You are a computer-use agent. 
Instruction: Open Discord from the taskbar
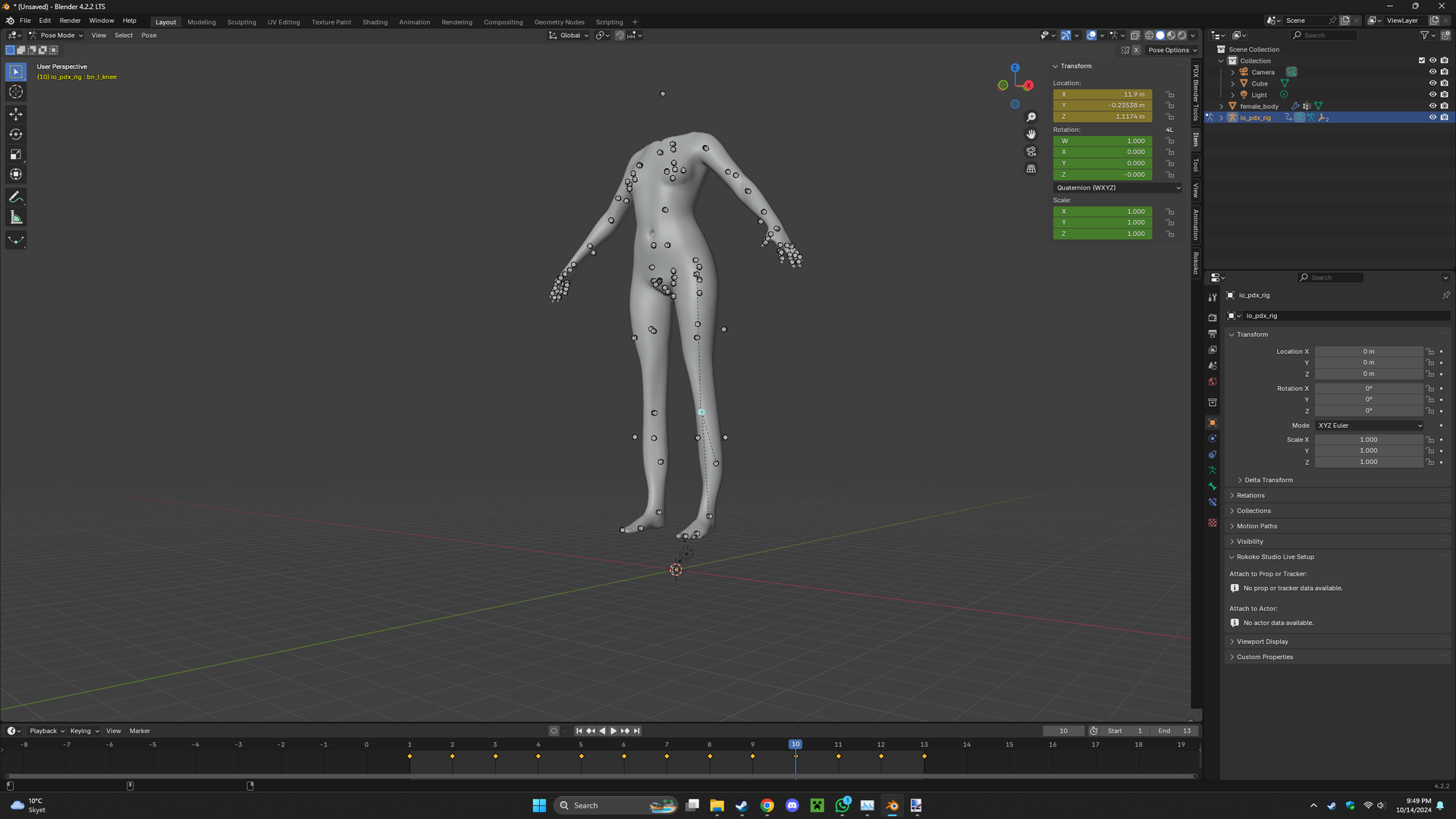tap(792, 805)
